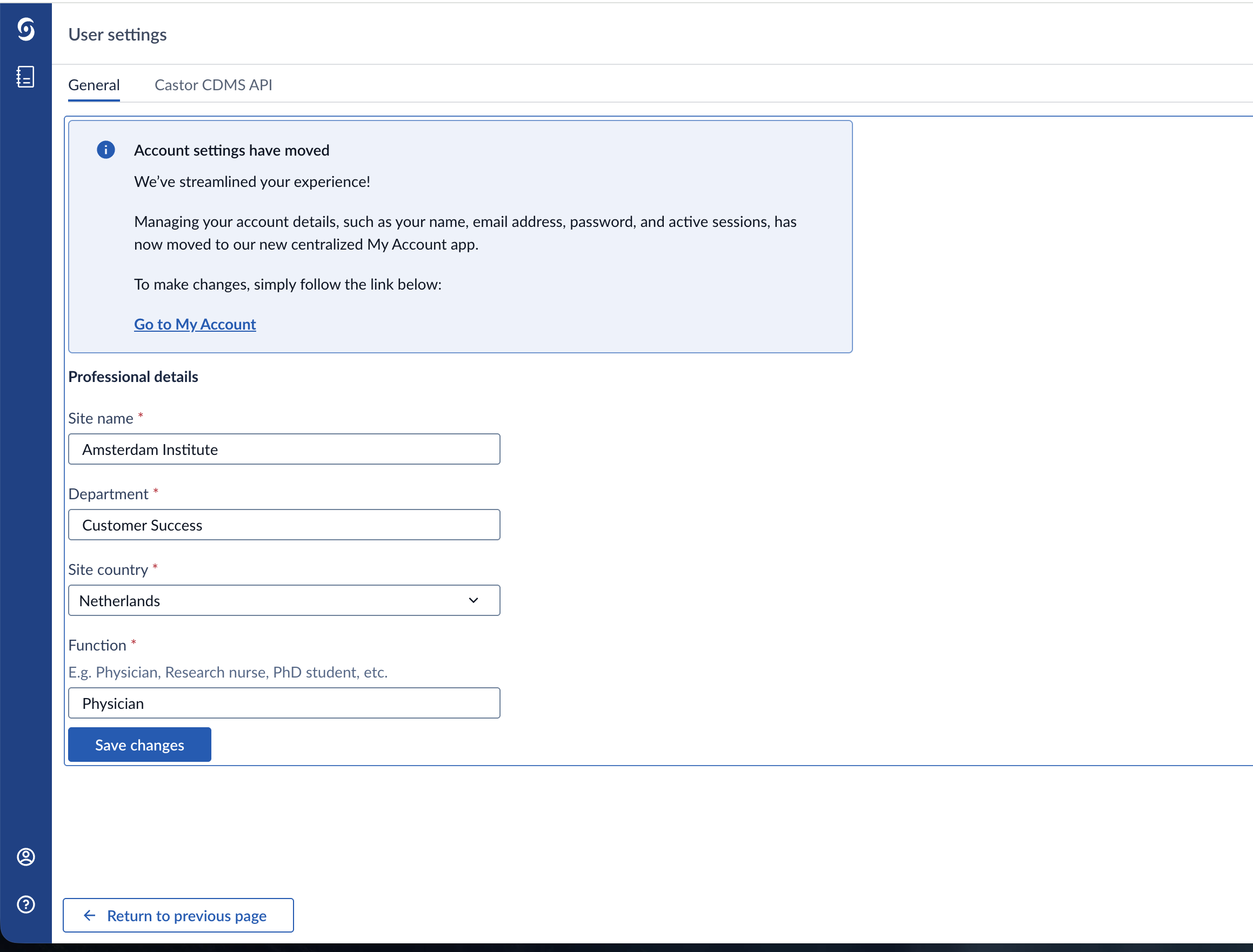Open the Site country dropdown
The image size is (1253, 952).
pyautogui.click(x=284, y=601)
